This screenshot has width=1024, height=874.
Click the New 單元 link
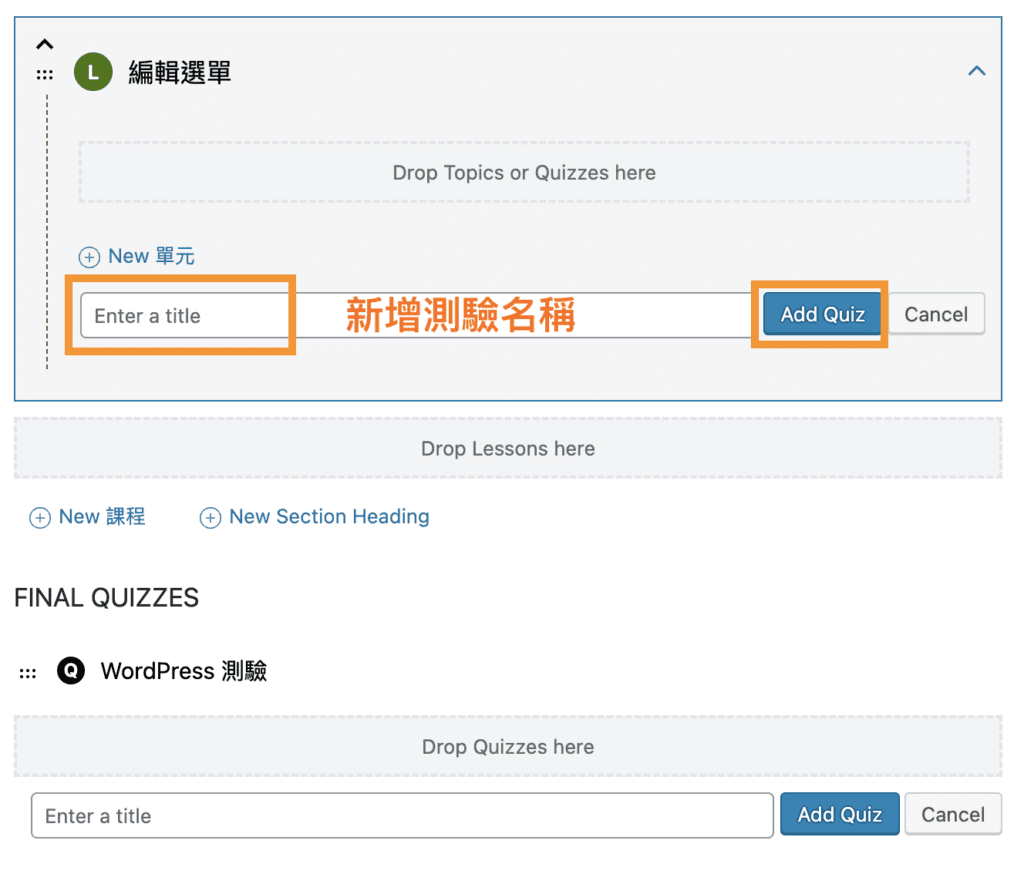tap(151, 257)
